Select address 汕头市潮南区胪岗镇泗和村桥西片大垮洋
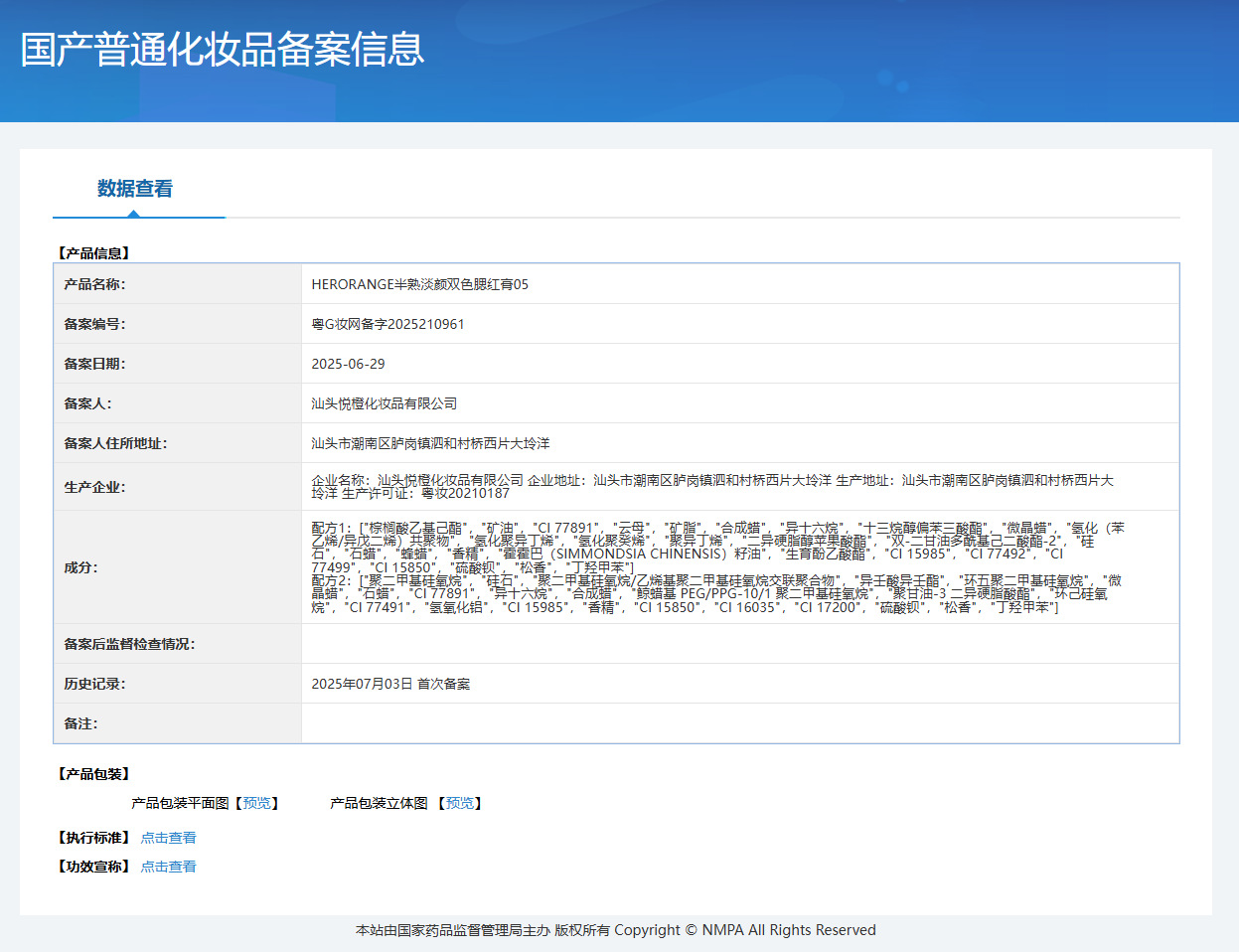This screenshot has height=952, width=1239. [x=430, y=443]
